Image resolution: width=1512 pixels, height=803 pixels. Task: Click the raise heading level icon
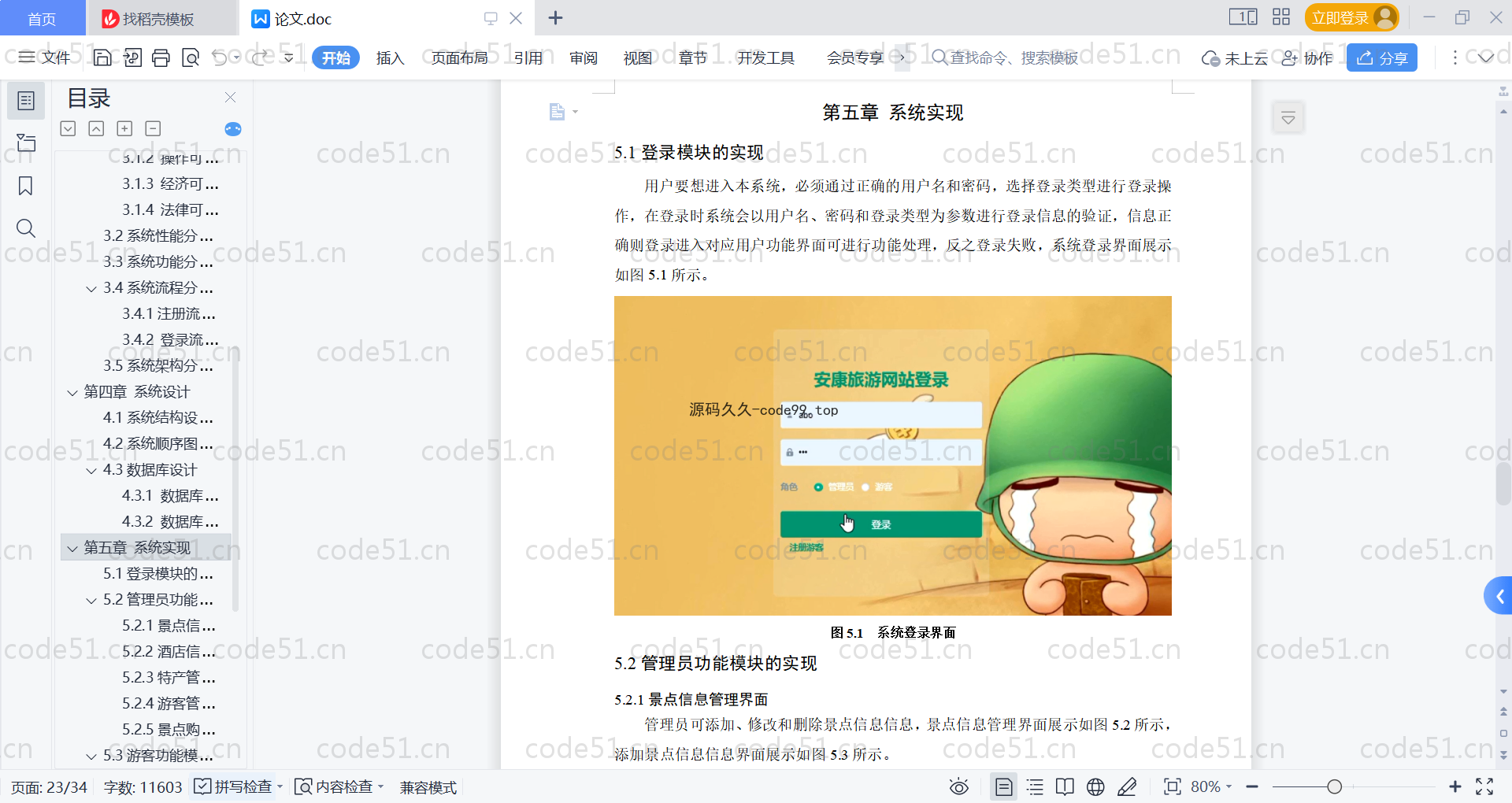click(x=124, y=128)
